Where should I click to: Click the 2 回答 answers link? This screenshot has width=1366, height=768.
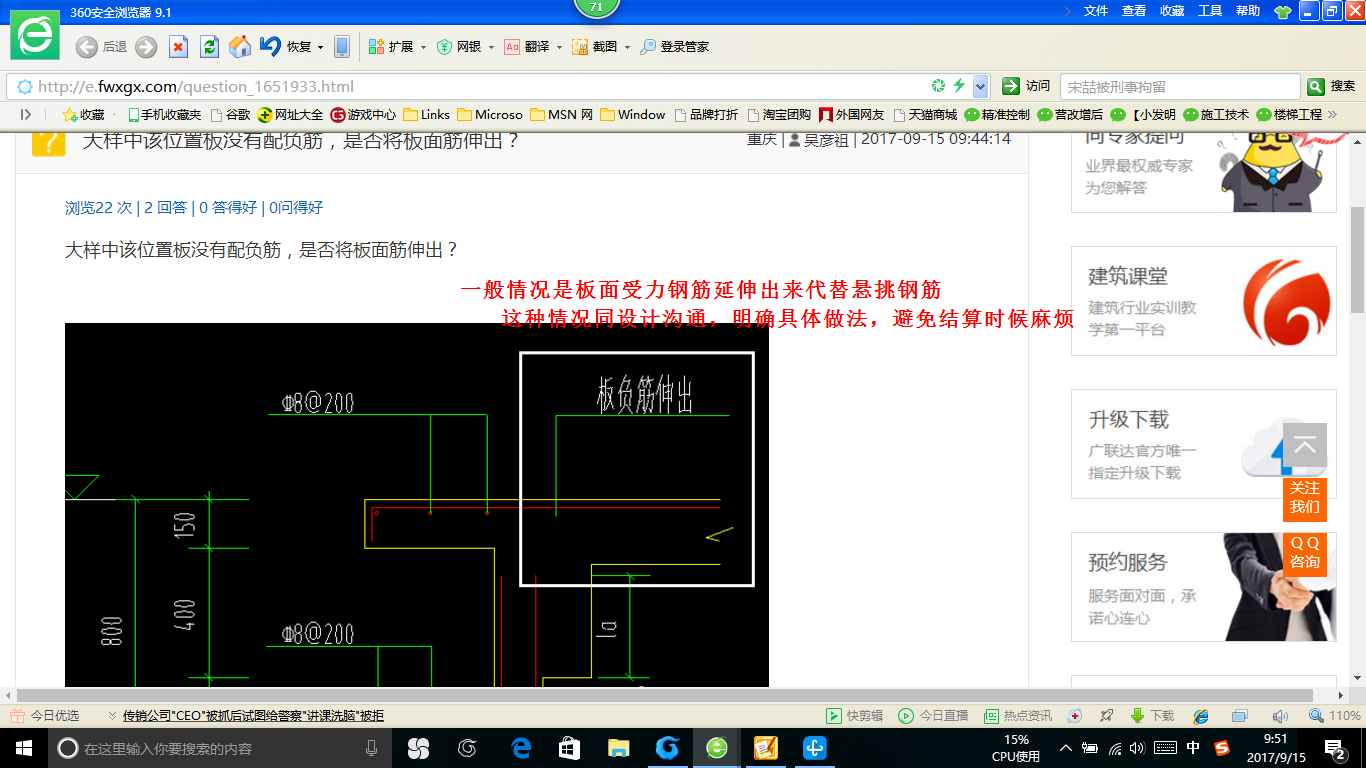[166, 208]
